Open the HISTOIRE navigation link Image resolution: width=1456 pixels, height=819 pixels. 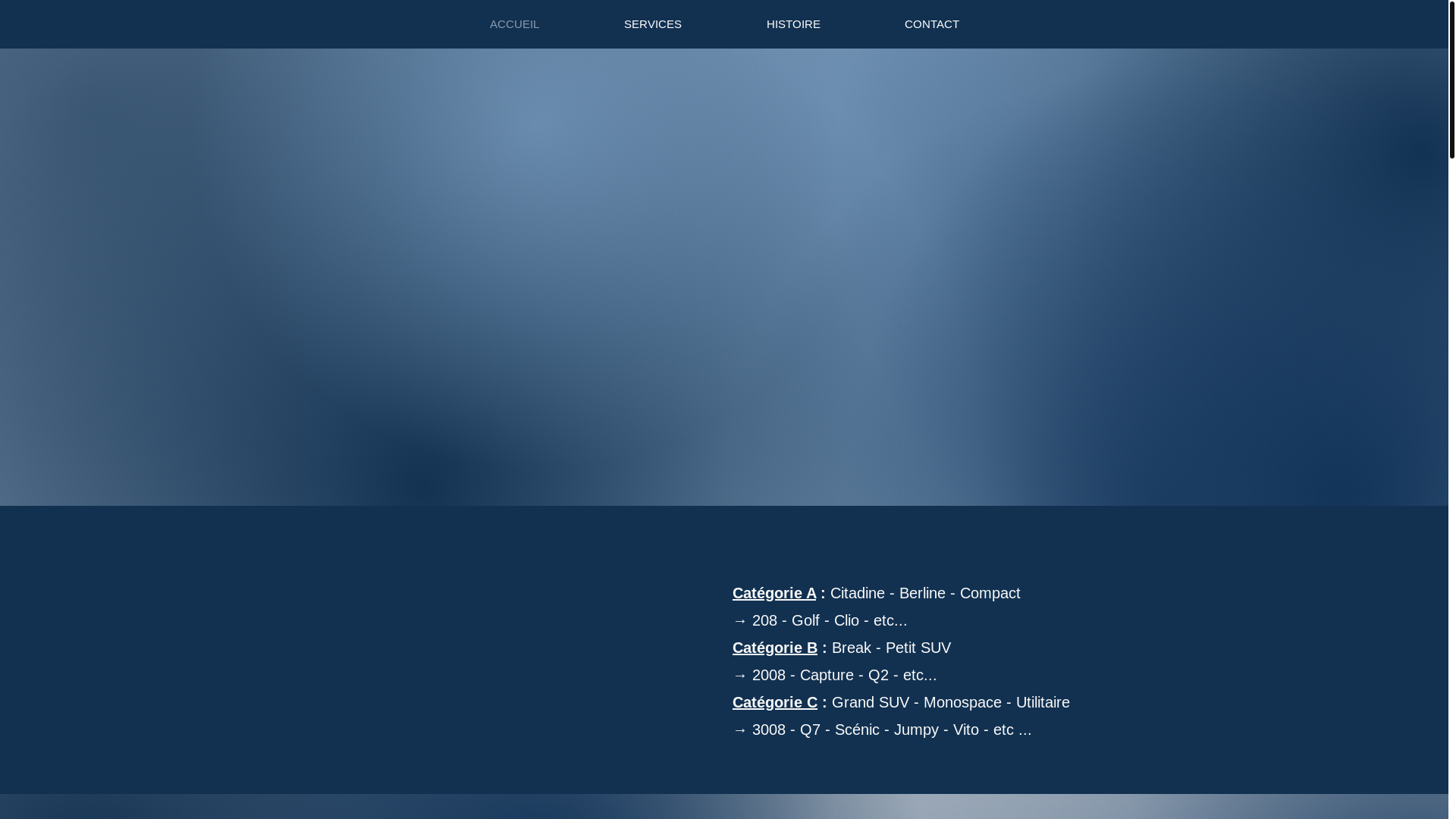[x=793, y=24]
